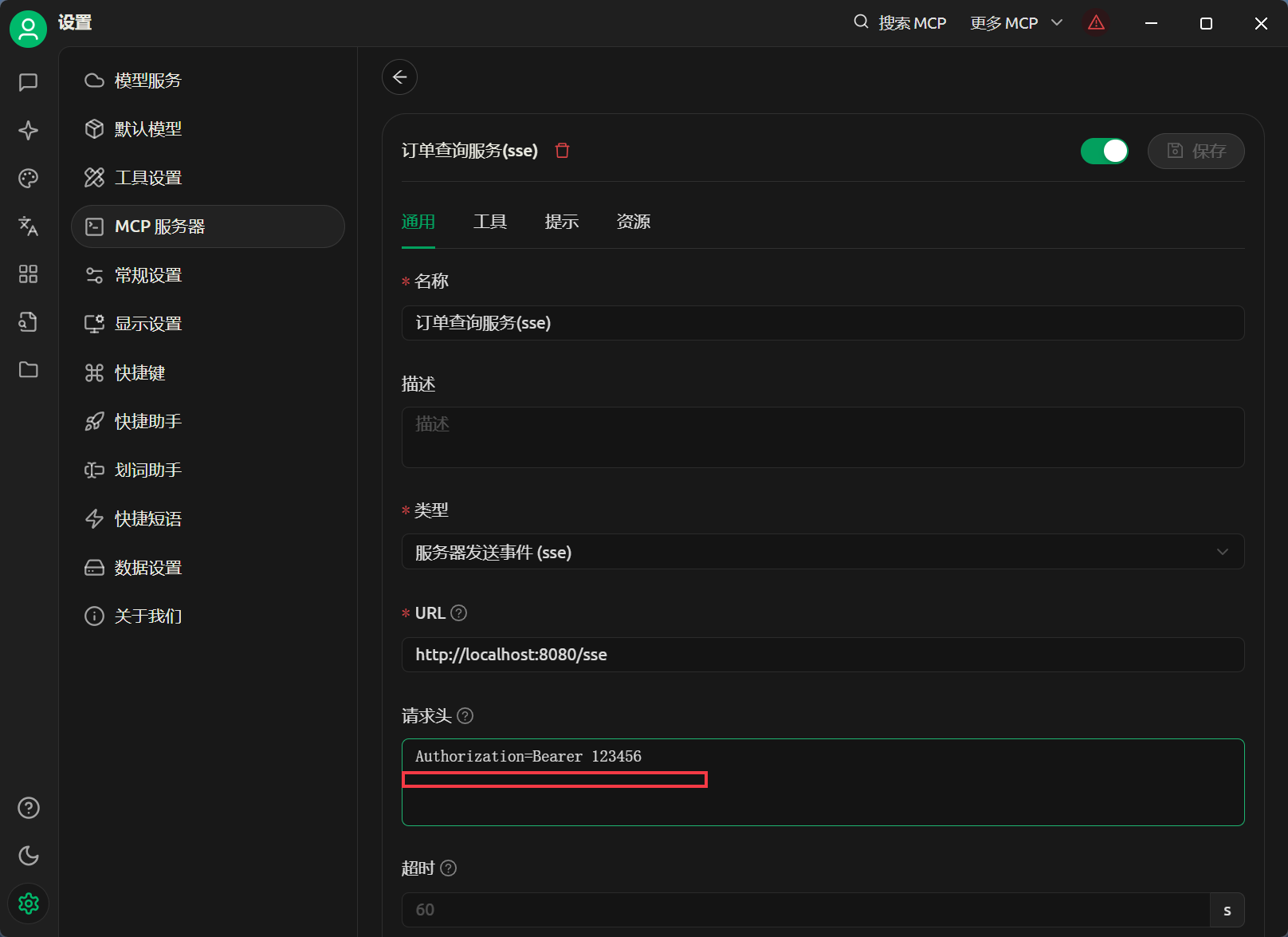The height and width of the screenshot is (937, 1288).
Task: Click the back arrow button
Action: (399, 77)
